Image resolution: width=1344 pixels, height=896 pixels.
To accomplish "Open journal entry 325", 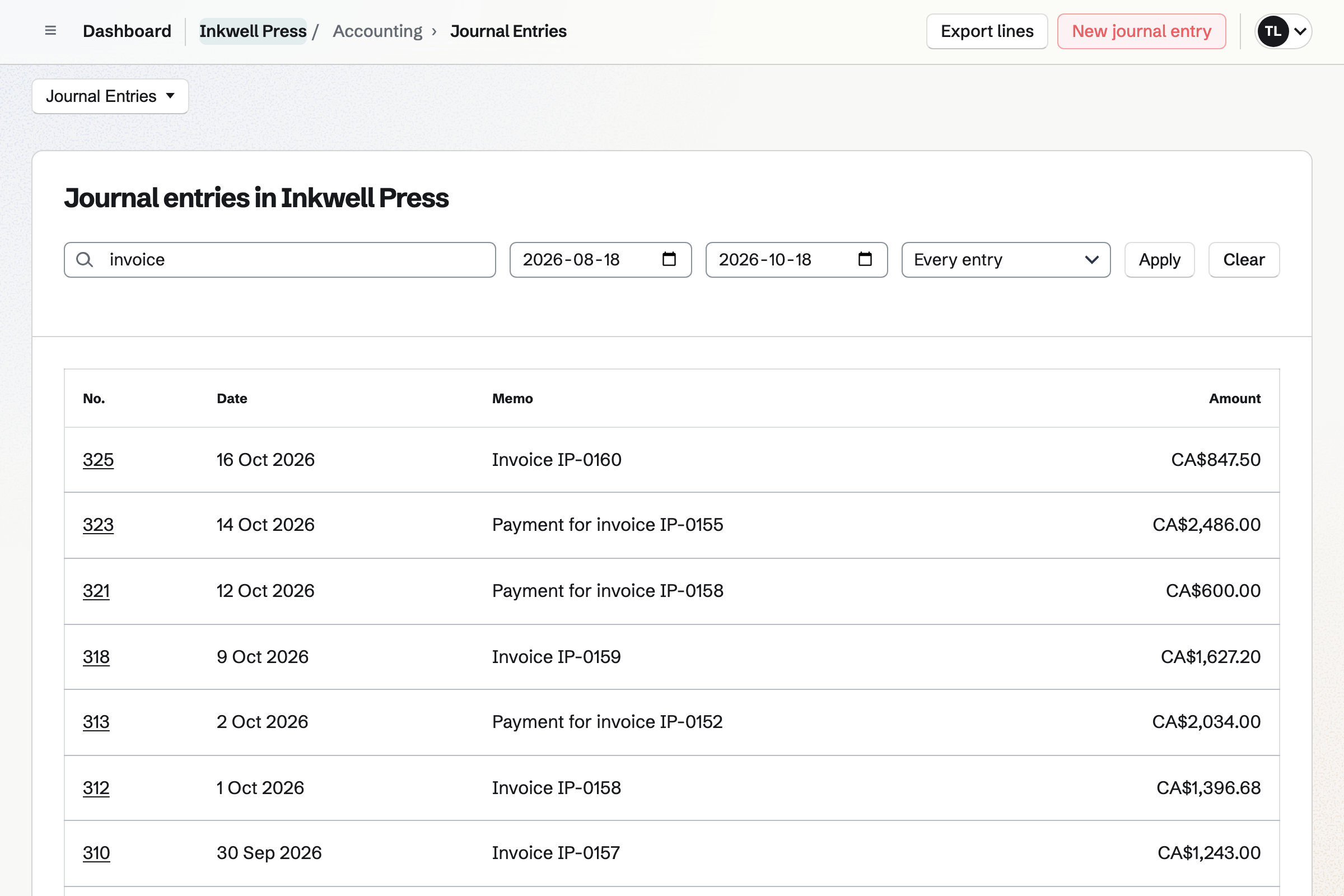I will pyautogui.click(x=99, y=460).
